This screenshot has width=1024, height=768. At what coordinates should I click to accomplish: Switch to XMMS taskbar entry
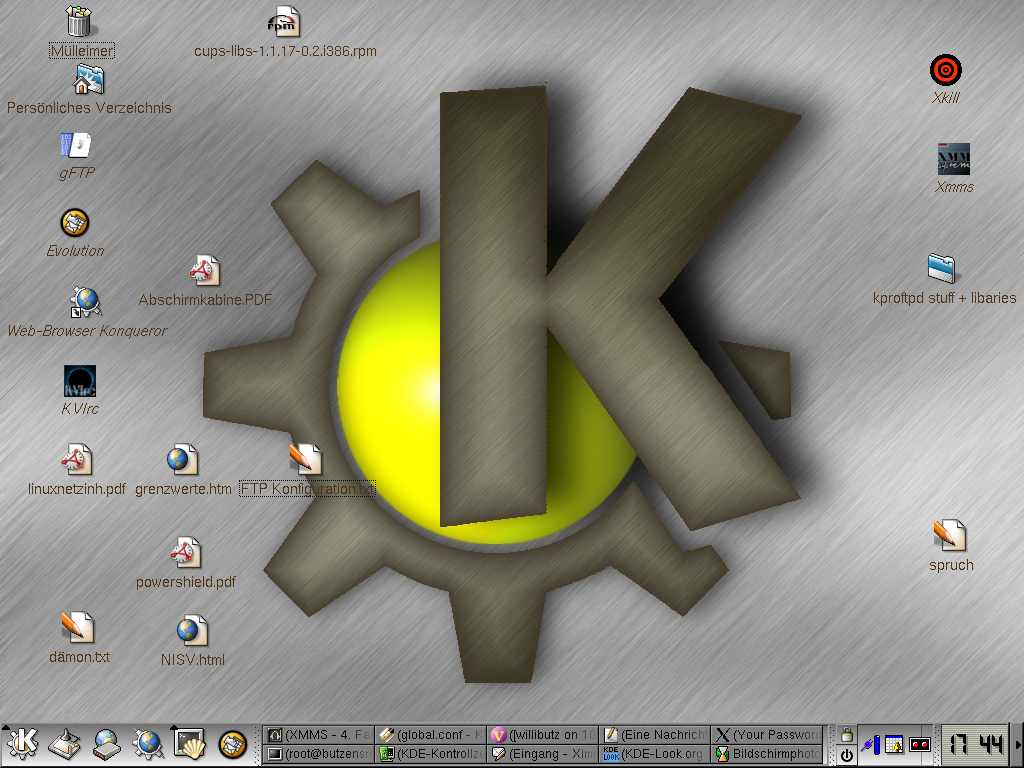pyautogui.click(x=319, y=735)
